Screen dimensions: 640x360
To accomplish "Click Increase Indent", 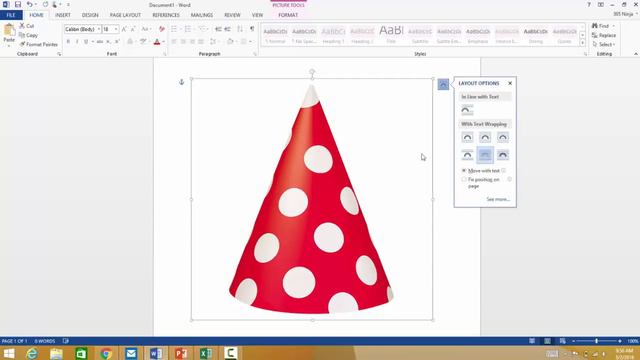I will click(x=227, y=29).
